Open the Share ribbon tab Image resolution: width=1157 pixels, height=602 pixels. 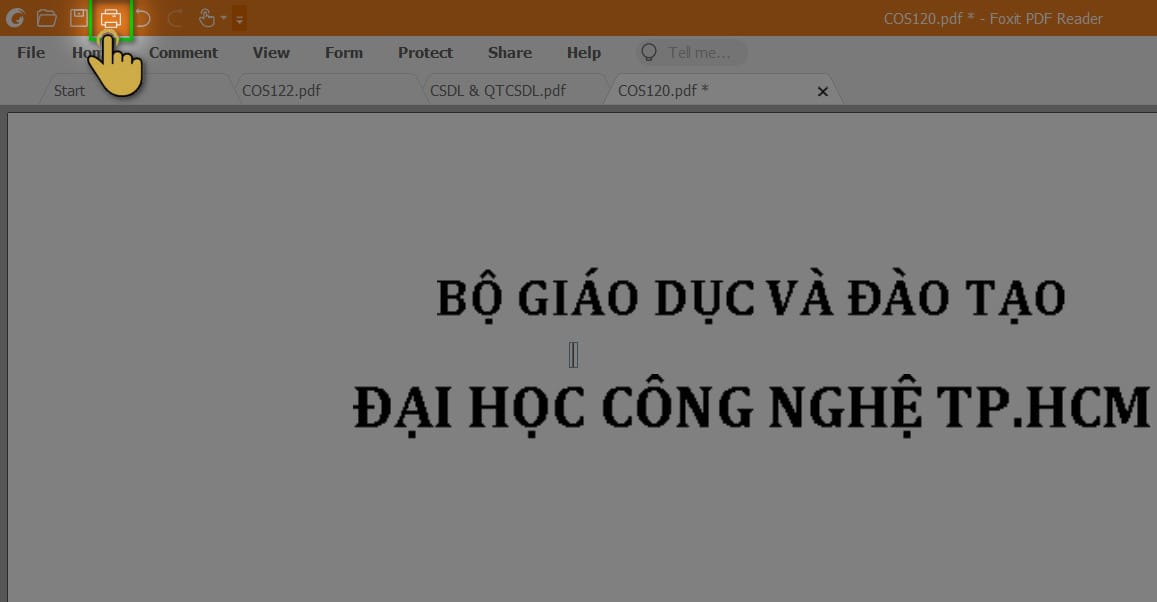click(510, 52)
